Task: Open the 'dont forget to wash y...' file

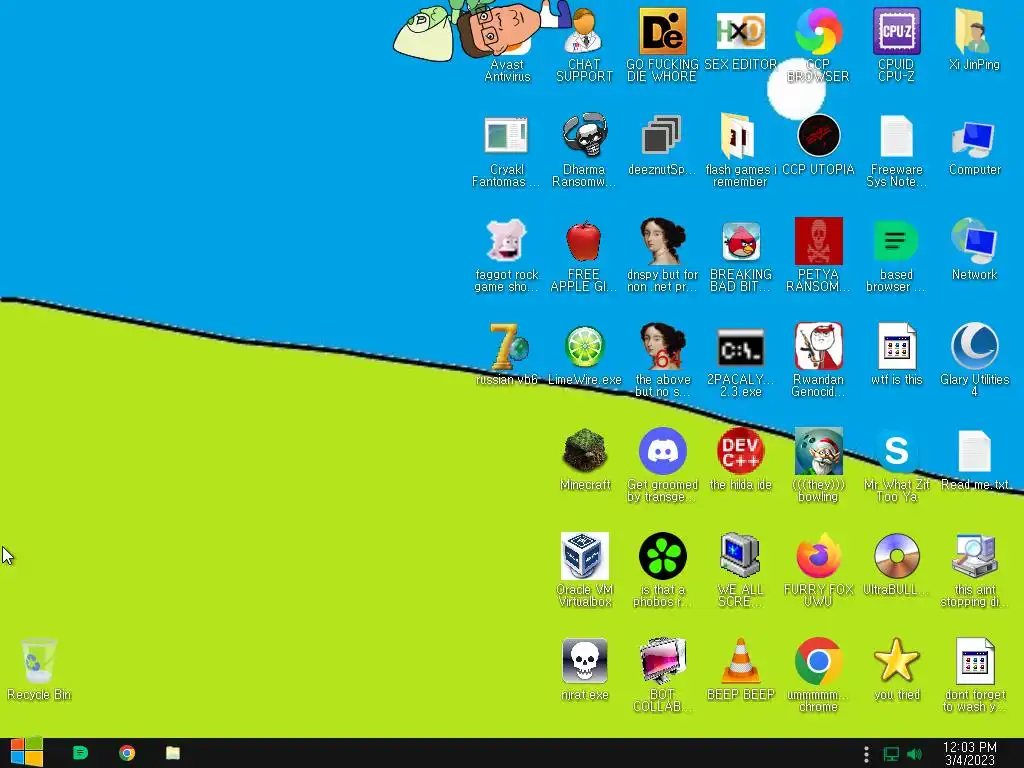Action: click(974, 677)
